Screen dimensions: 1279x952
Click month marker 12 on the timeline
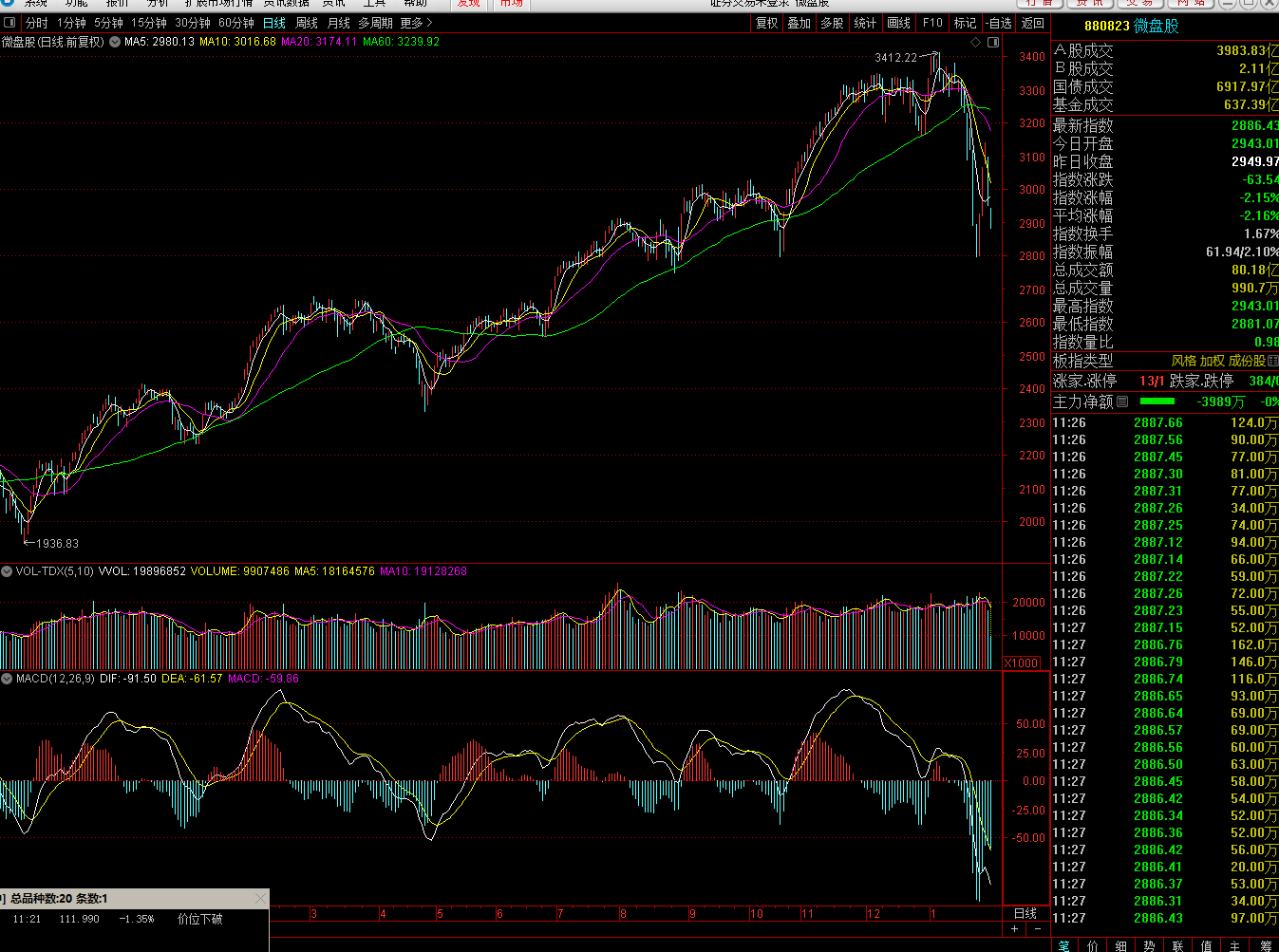tap(873, 914)
